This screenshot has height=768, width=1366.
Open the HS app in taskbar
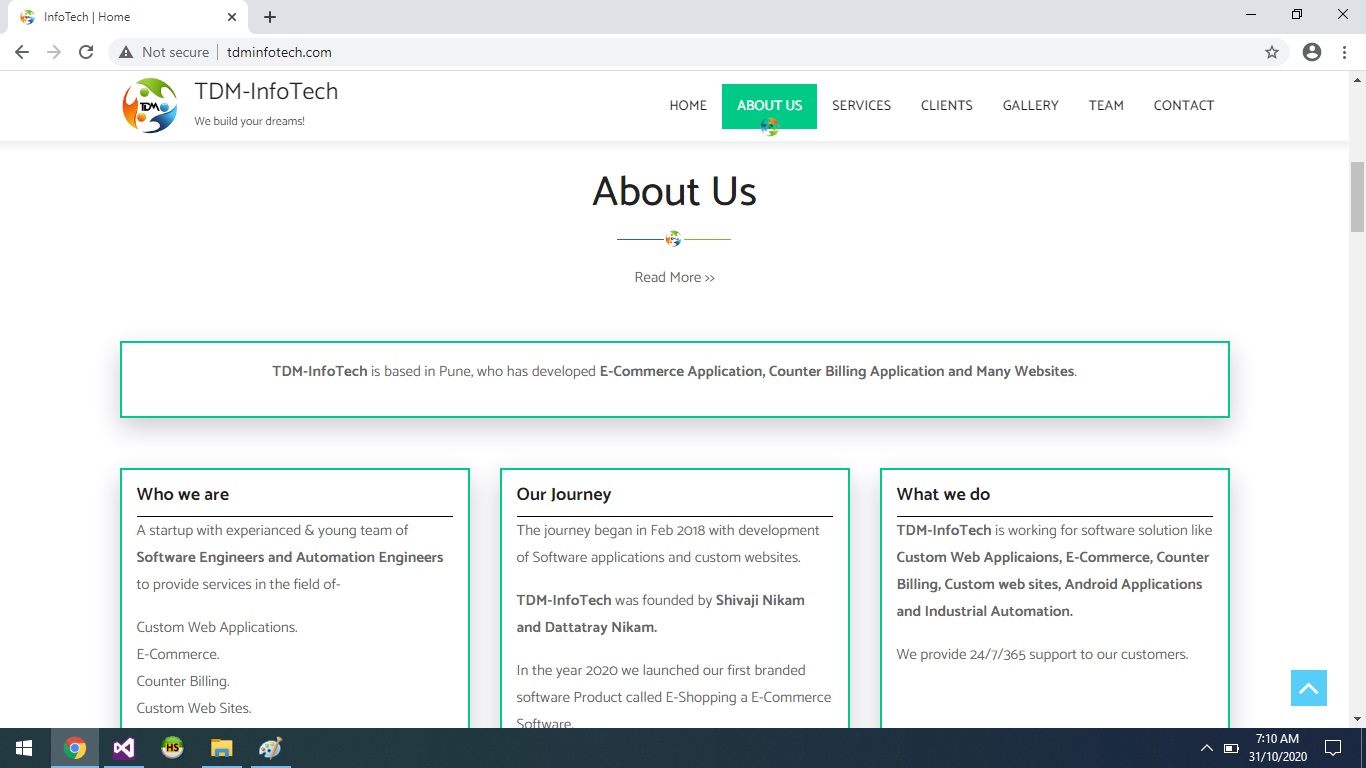coord(172,748)
